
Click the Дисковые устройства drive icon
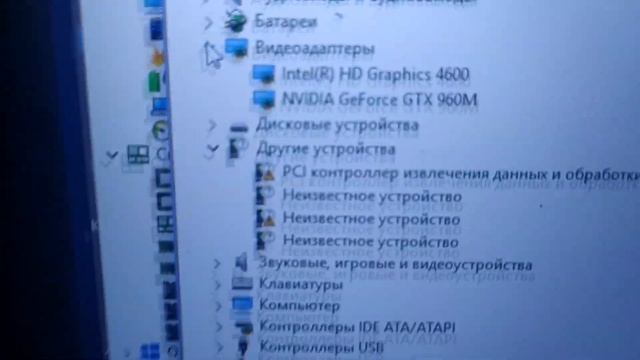tap(239, 127)
